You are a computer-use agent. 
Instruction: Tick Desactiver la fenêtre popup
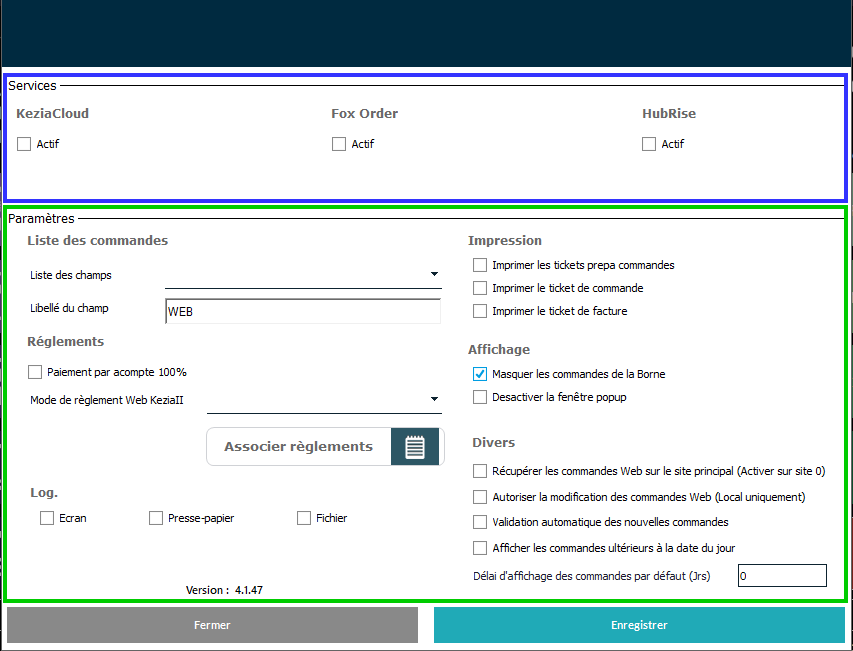(480, 397)
